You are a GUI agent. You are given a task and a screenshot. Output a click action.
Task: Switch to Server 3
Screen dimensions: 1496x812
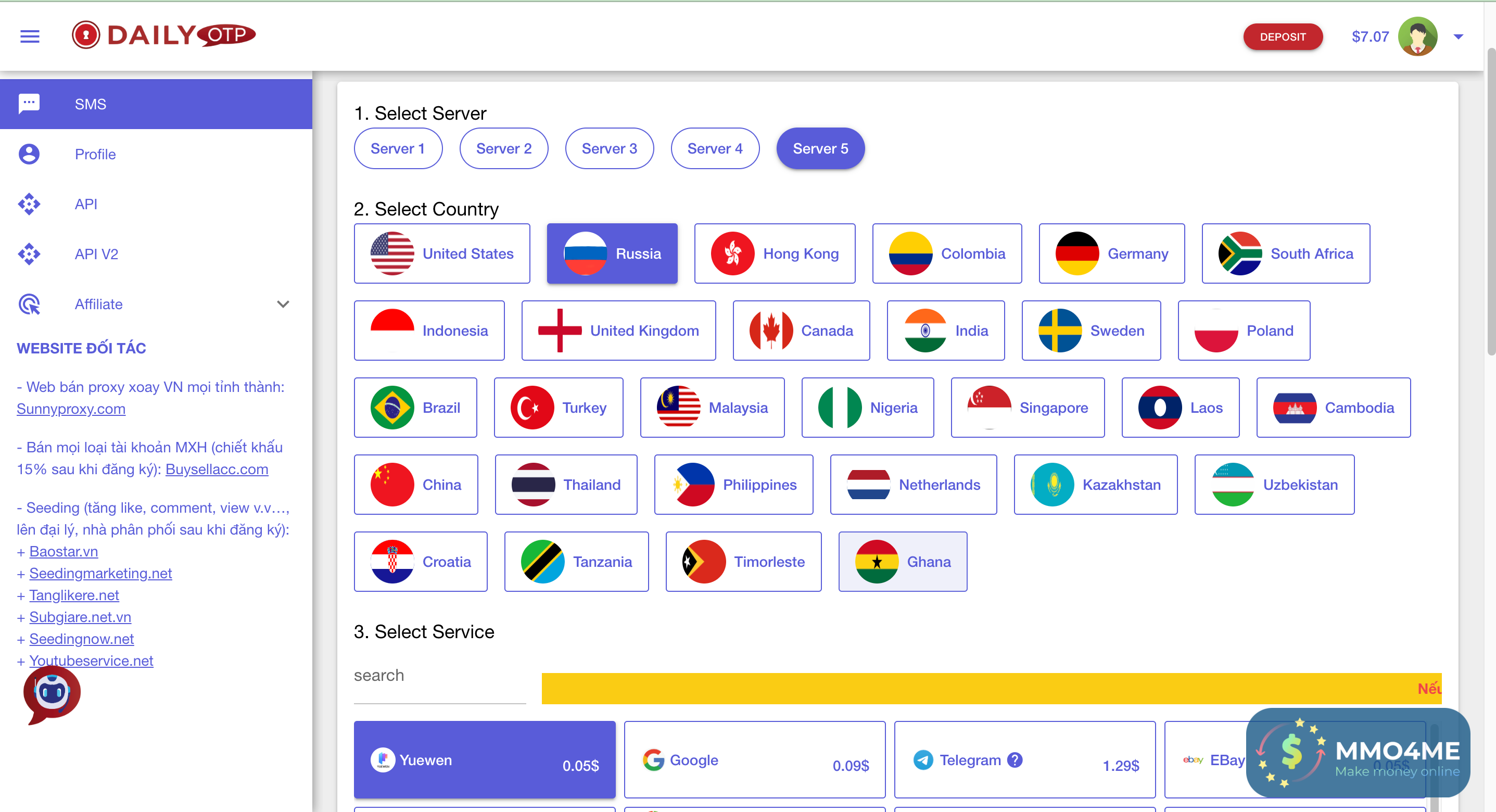pos(609,149)
